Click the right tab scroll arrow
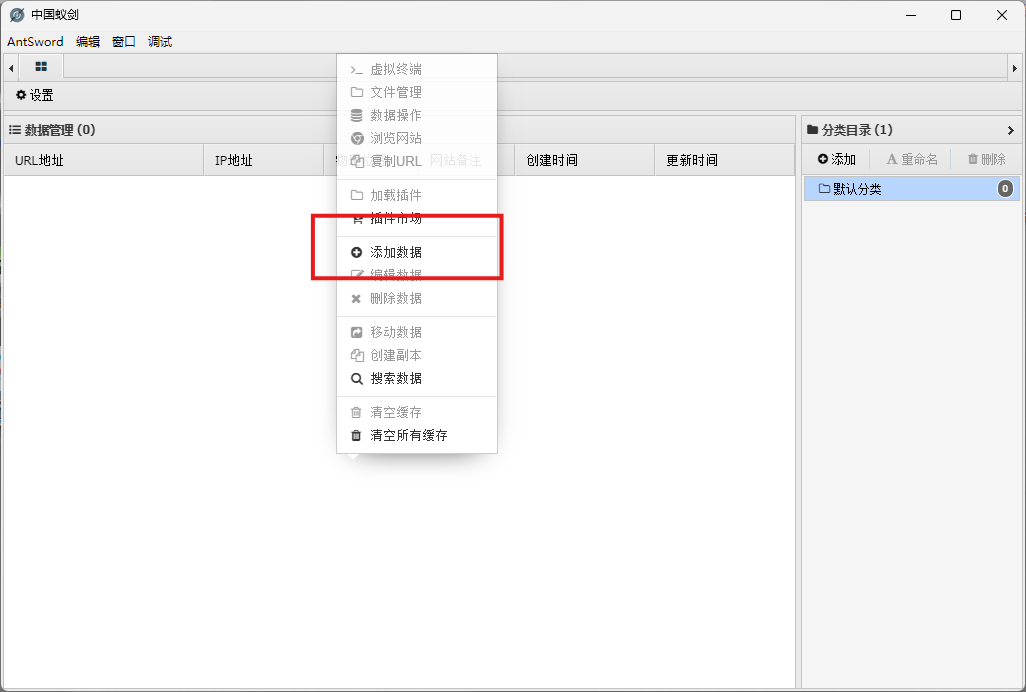 pyautogui.click(x=1015, y=68)
